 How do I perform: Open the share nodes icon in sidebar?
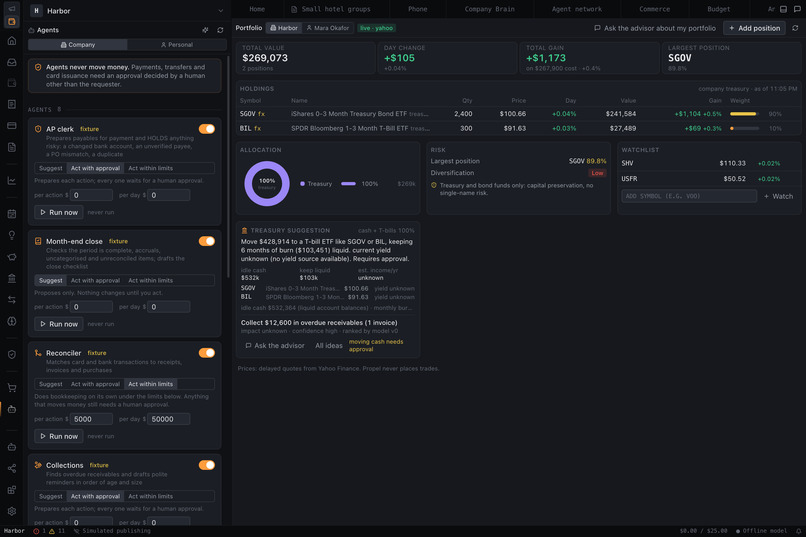[x=12, y=468]
